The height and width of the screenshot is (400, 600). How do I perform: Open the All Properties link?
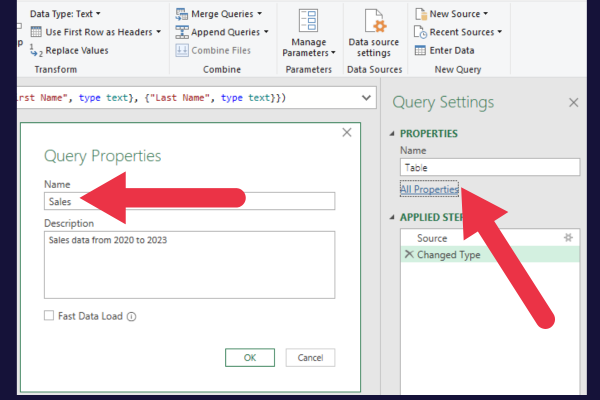click(429, 189)
